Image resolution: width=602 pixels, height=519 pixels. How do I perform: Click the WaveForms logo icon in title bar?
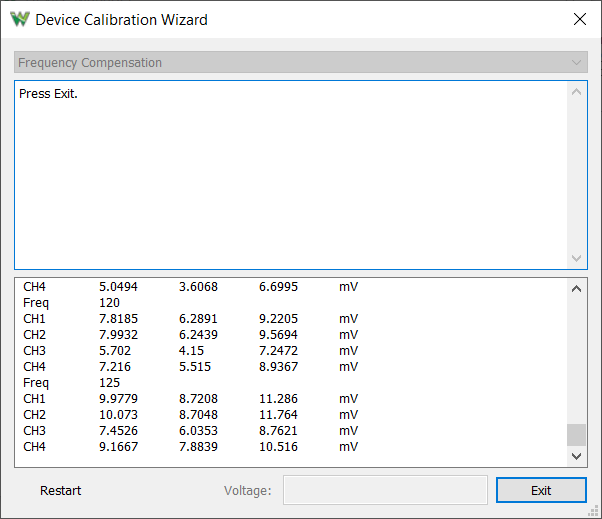point(20,19)
